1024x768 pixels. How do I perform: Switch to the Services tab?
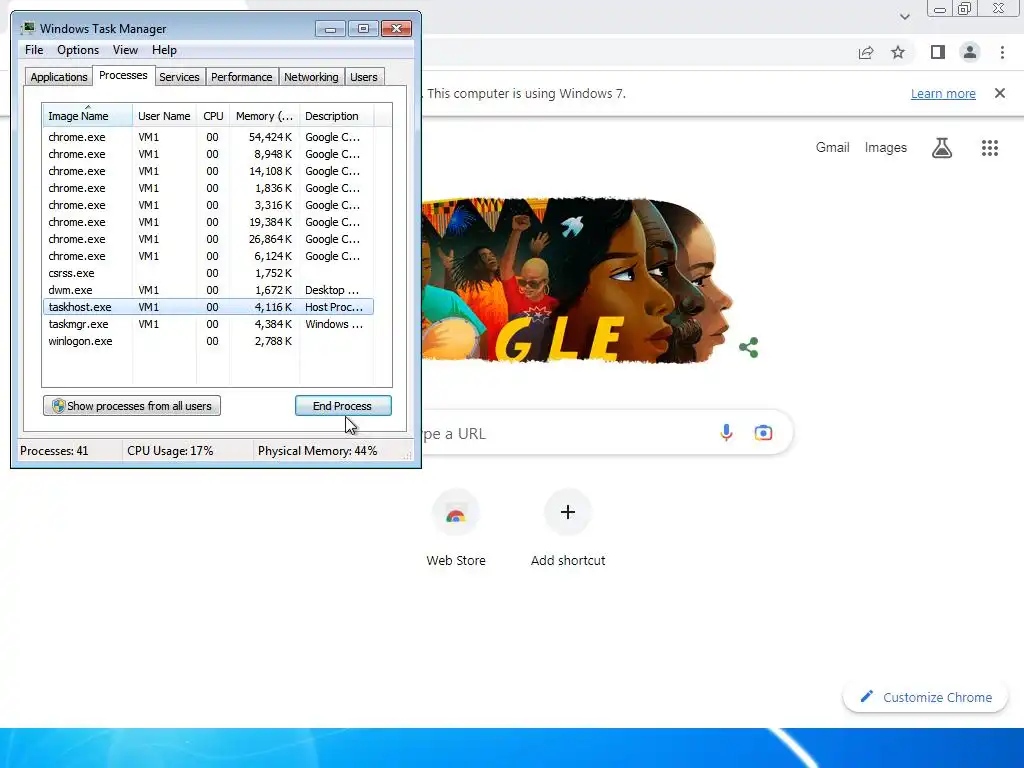click(x=179, y=77)
